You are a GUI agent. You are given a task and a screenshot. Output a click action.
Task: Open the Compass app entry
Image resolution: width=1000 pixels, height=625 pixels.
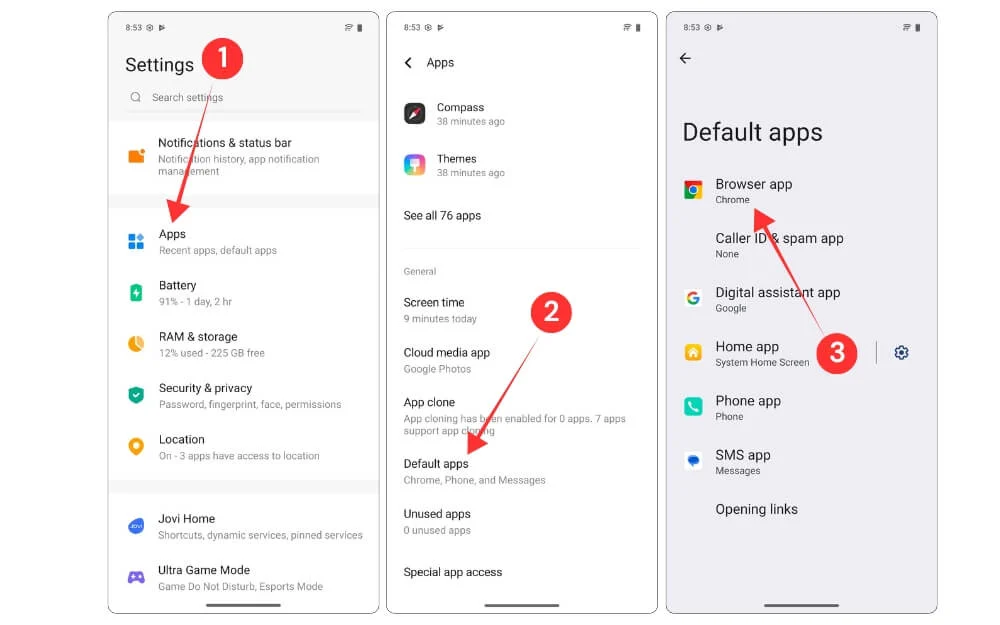coord(522,114)
